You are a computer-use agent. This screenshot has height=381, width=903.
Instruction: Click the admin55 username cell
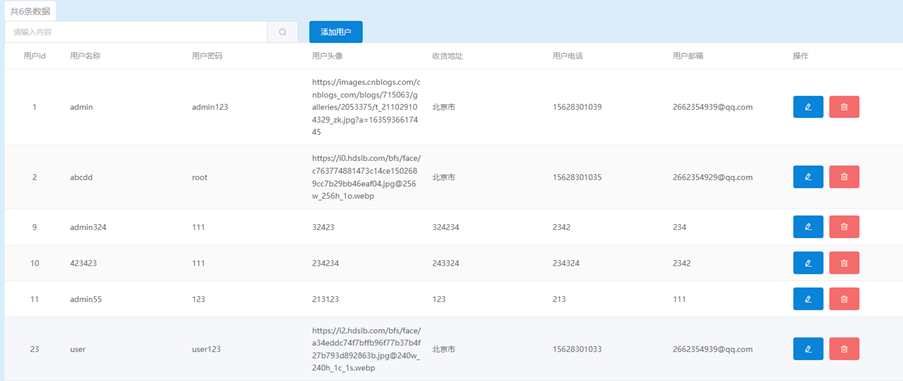click(86, 299)
